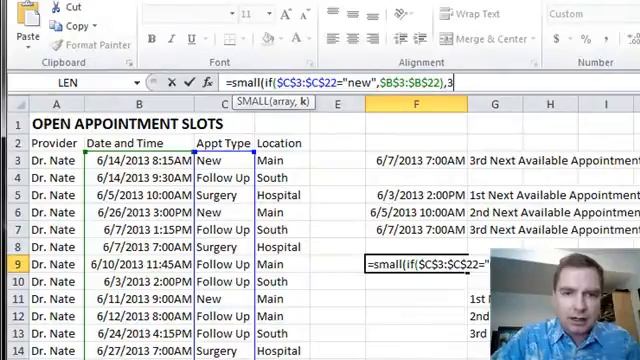Open the Alignment dialog launcher

click(x=534, y=63)
